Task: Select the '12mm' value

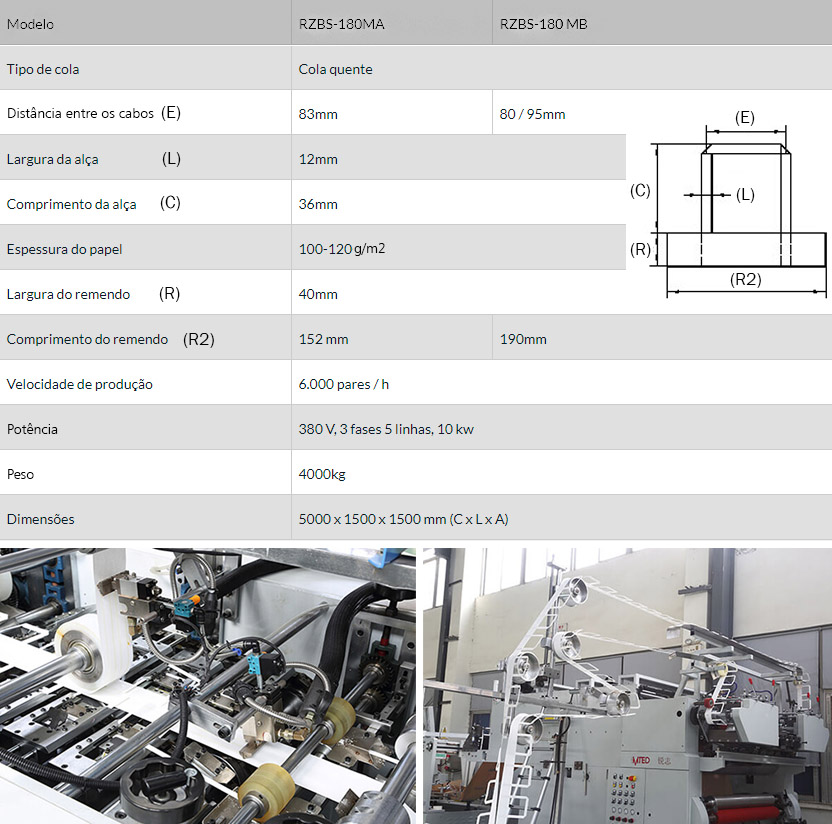Action: click(x=318, y=160)
